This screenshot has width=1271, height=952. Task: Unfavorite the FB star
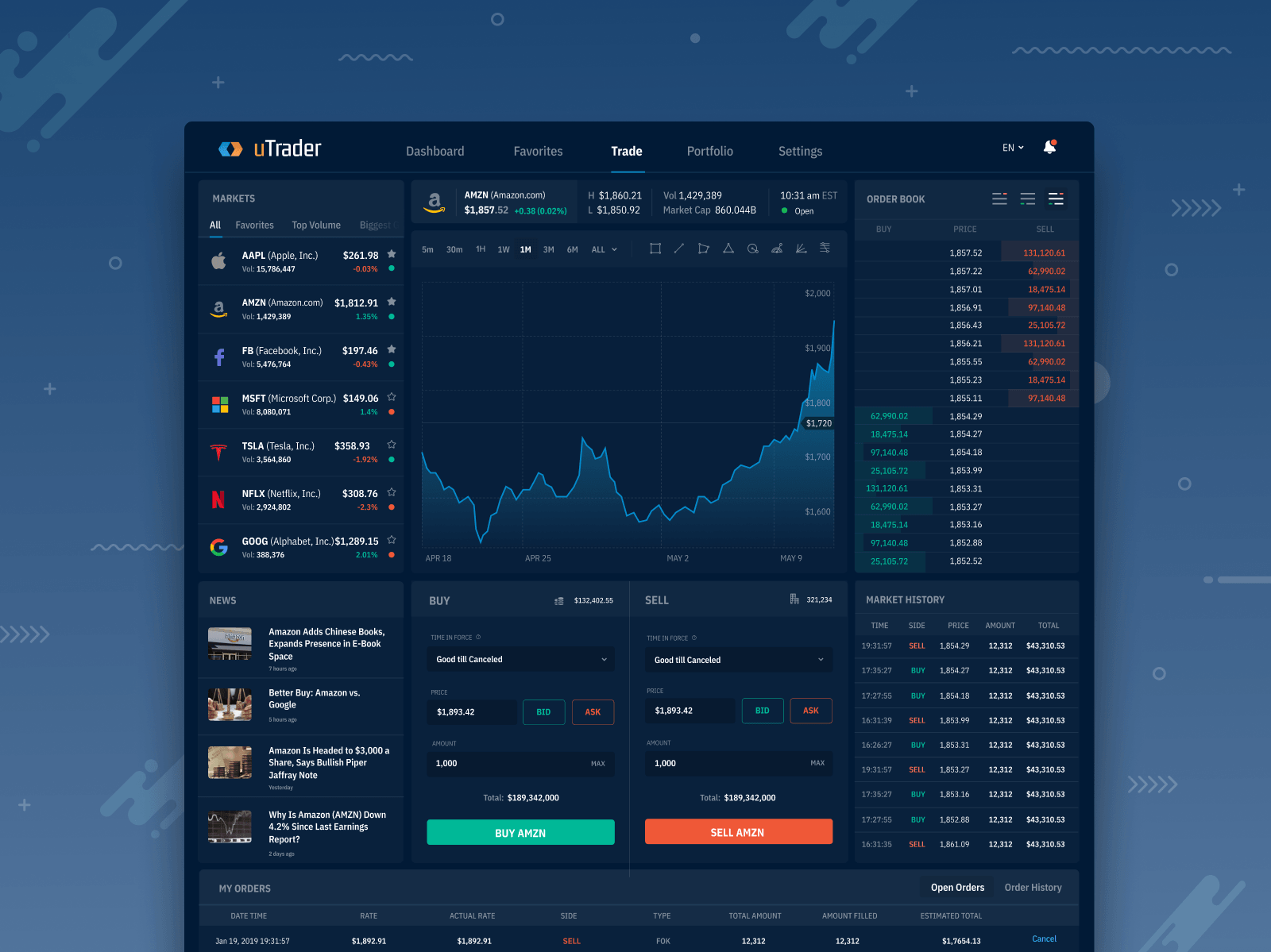click(x=392, y=349)
